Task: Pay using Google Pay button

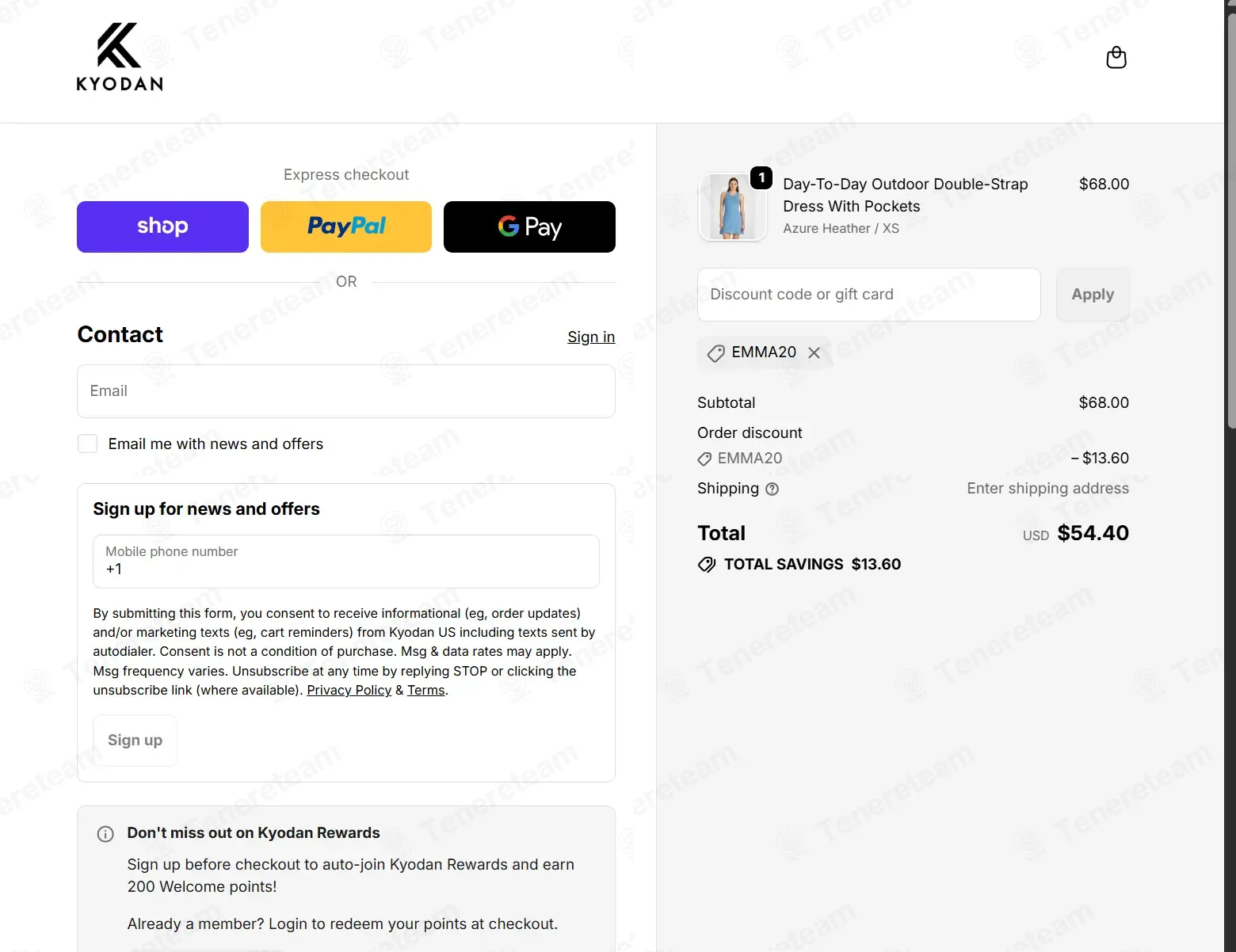Action: (529, 227)
